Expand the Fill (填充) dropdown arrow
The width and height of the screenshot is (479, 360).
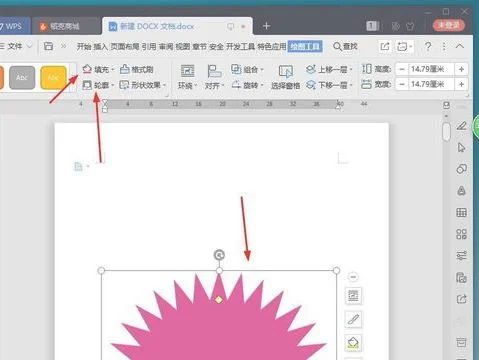coord(112,69)
